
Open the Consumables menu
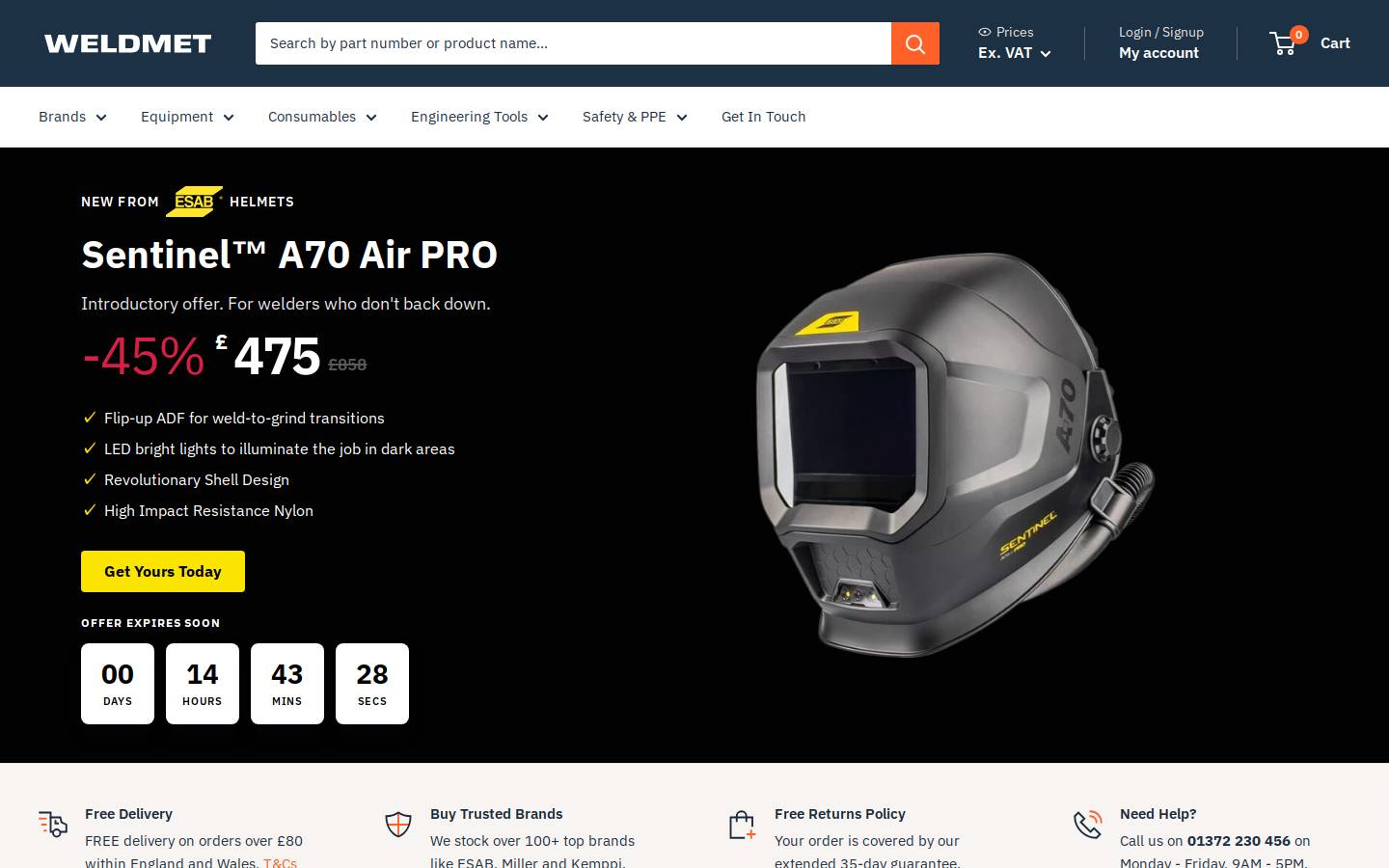[322, 117]
